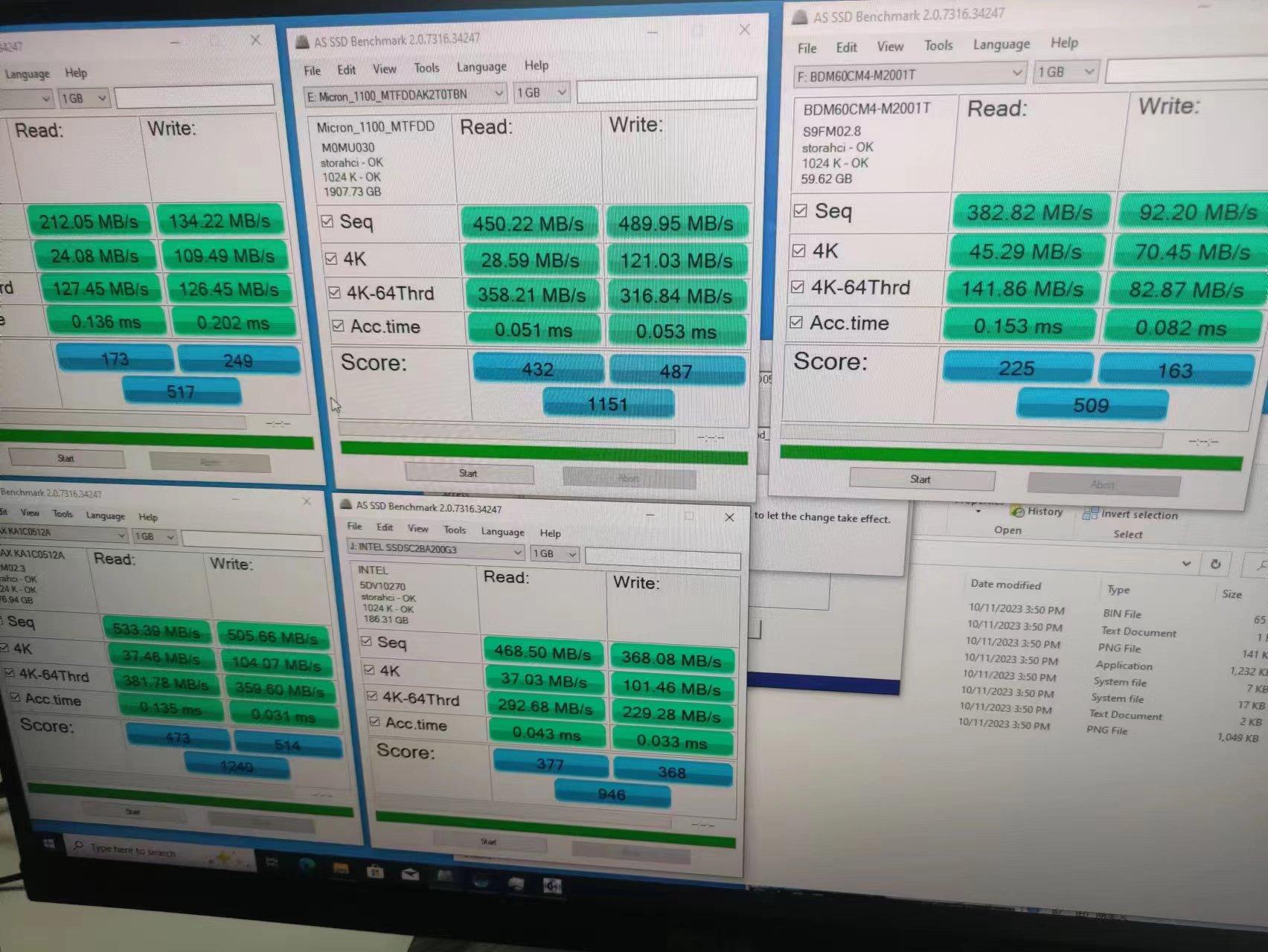Screen dimensions: 1268x952
Task: Open File Explorer from the taskbar
Action: click(x=340, y=869)
